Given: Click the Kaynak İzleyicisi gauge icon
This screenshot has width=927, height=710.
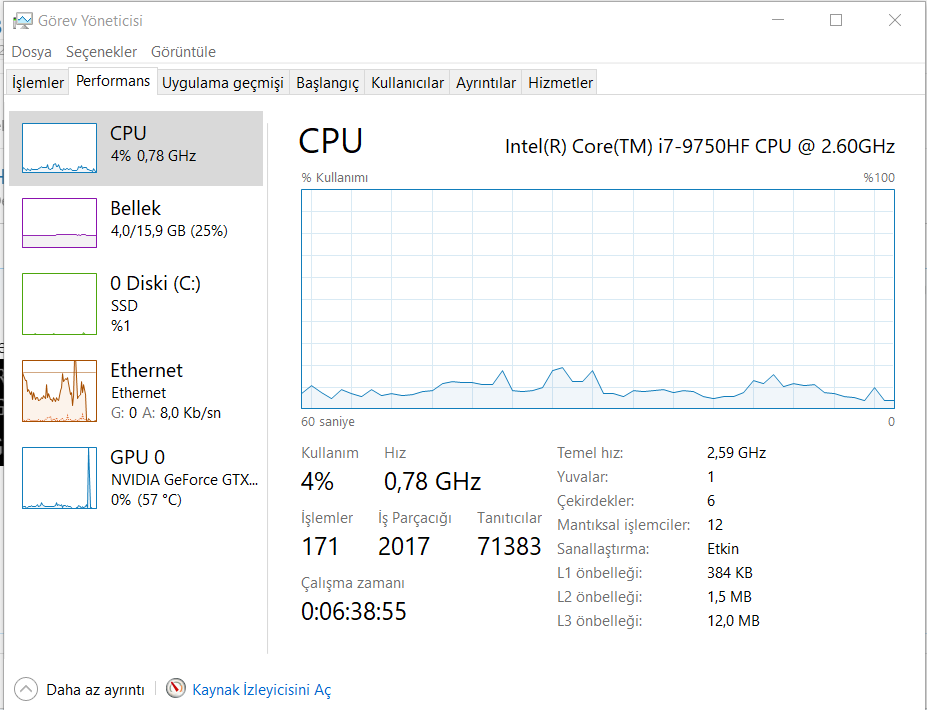Looking at the screenshot, I should [x=176, y=688].
